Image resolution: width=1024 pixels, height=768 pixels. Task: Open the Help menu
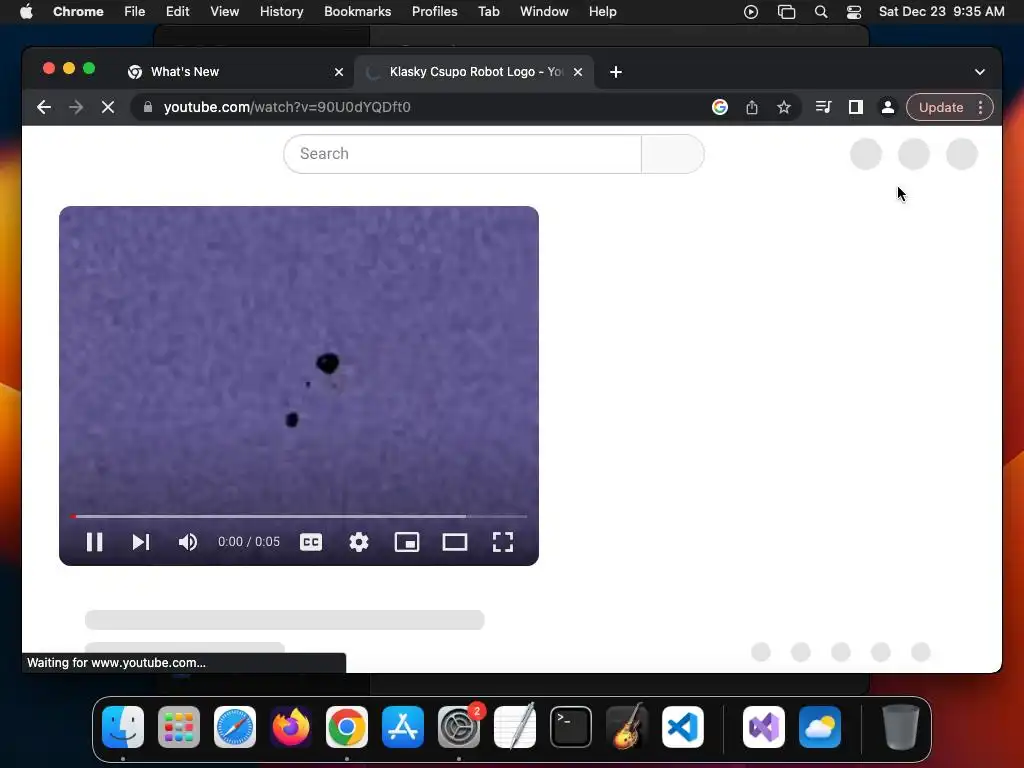click(x=602, y=12)
